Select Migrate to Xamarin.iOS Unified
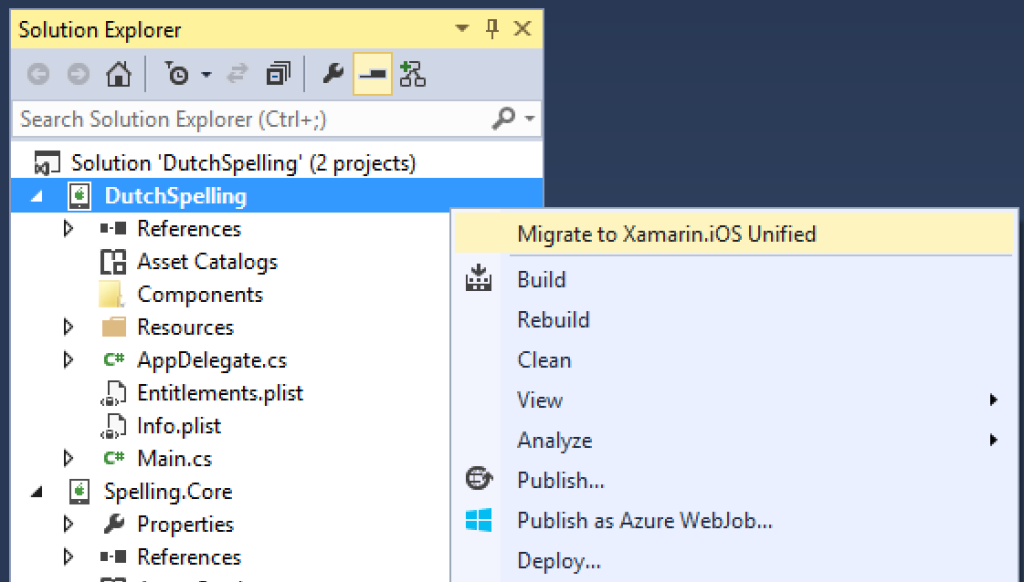 click(666, 234)
